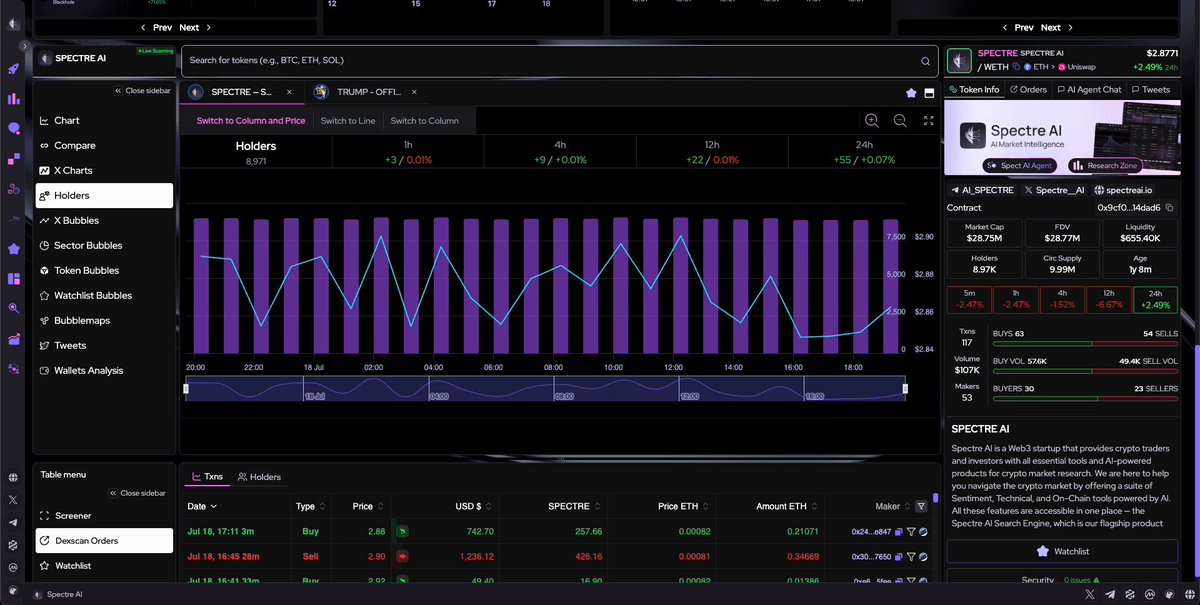The image size is (1200, 605).
Task: Open the dashboard layout icon in left rail
Action: [14, 279]
